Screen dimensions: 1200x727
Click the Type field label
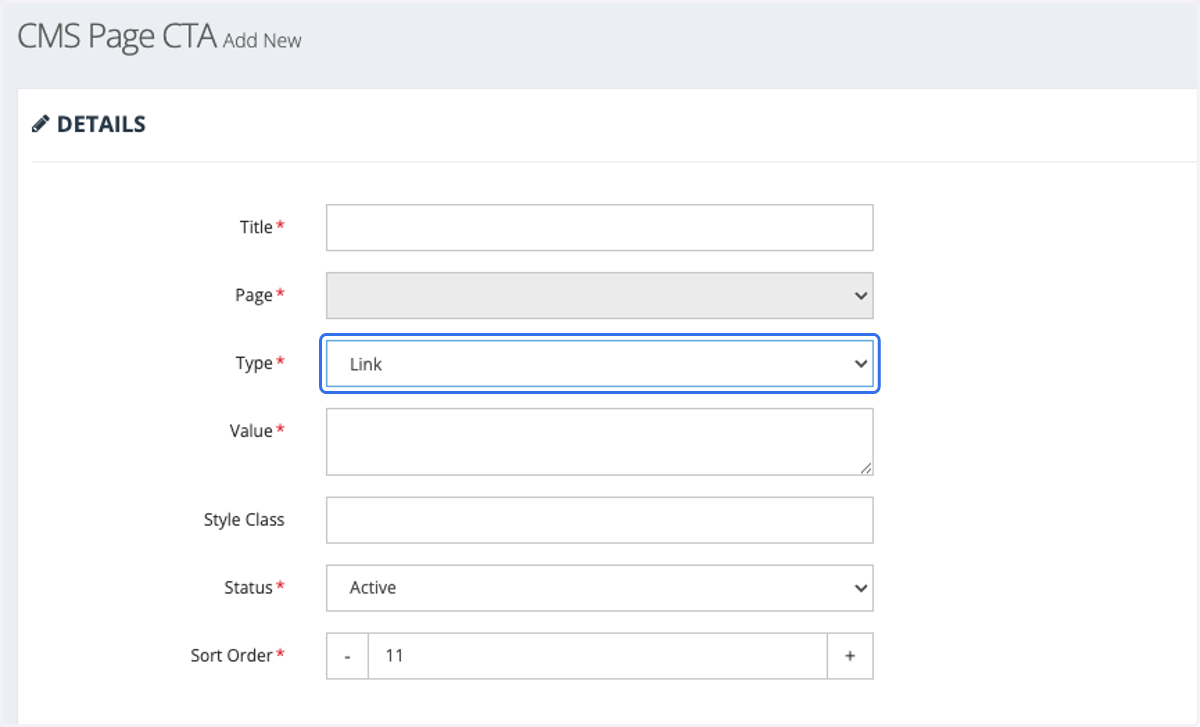tap(254, 363)
